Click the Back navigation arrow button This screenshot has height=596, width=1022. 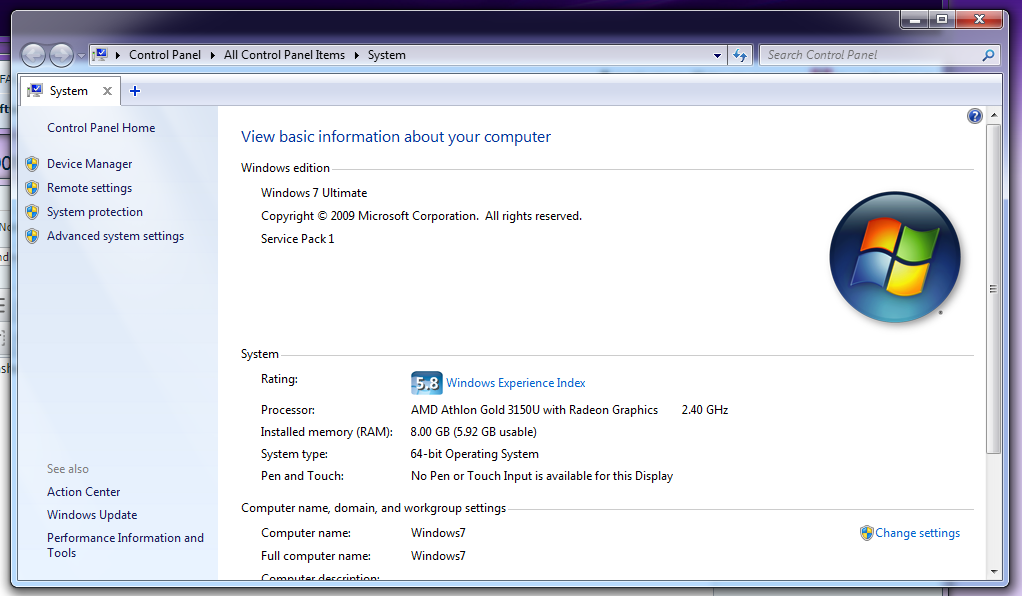tap(33, 55)
